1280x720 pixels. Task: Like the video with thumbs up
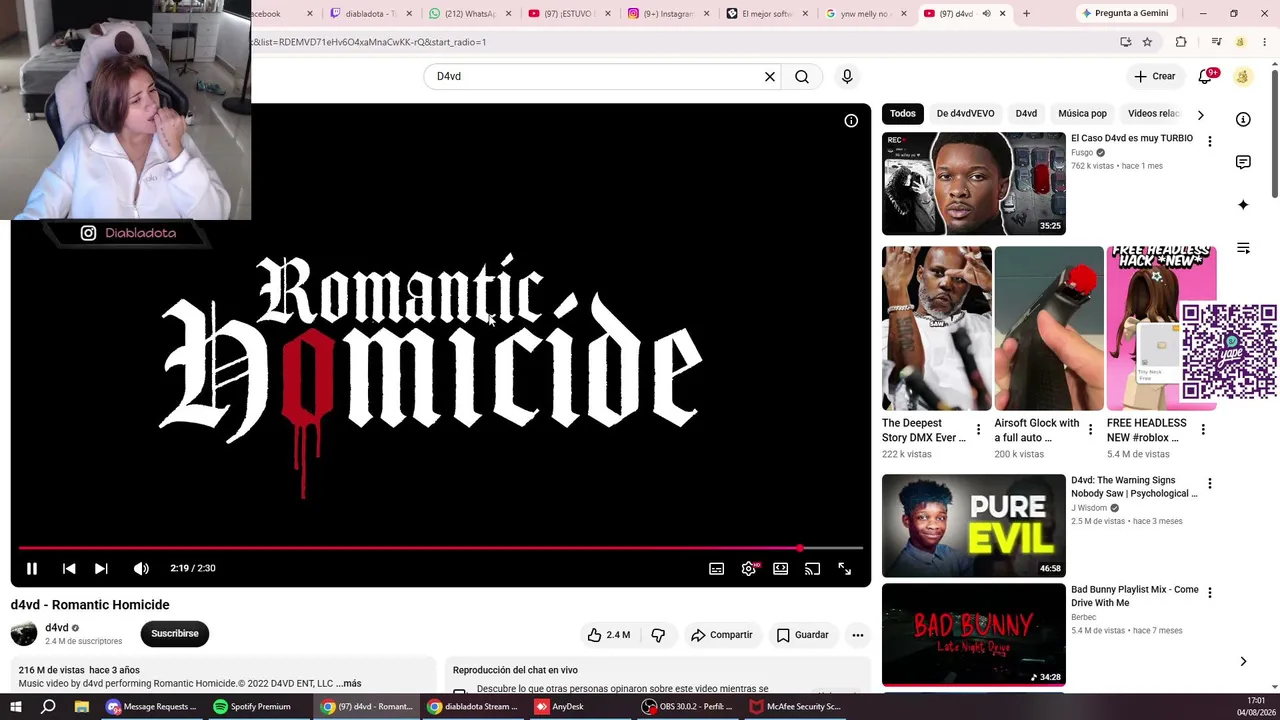[x=608, y=635]
